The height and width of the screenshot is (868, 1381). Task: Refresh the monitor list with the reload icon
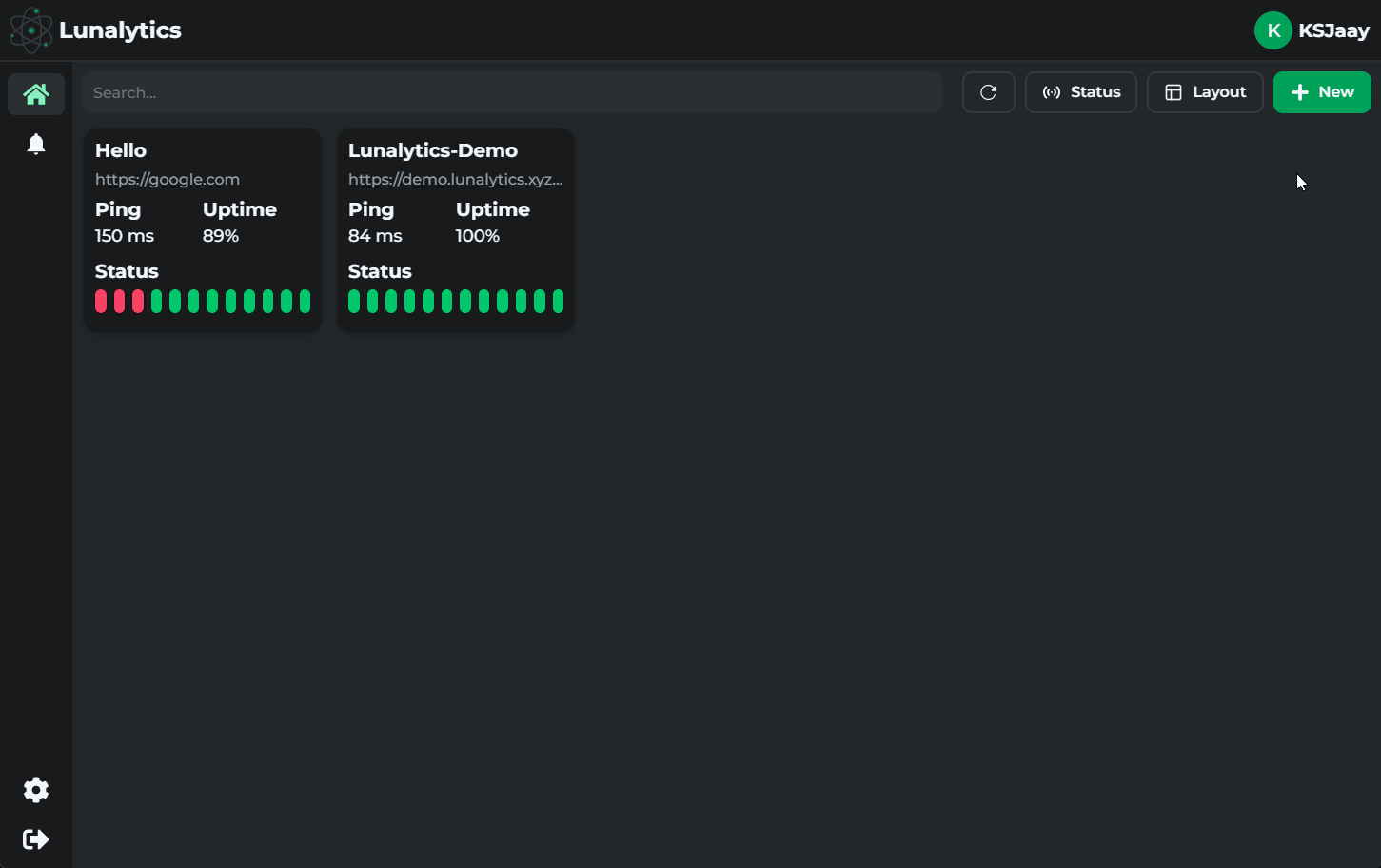pos(988,91)
